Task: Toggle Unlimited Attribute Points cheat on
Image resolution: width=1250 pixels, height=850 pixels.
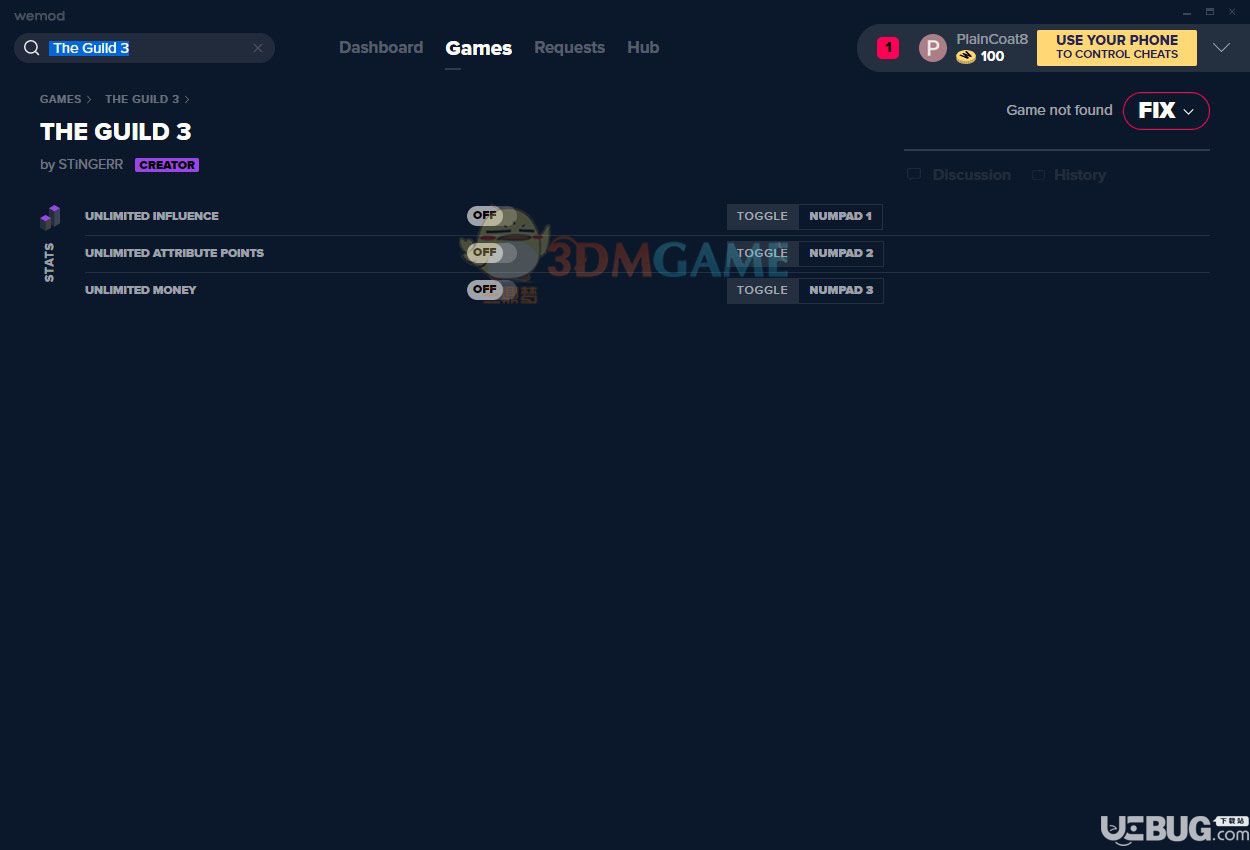Action: pyautogui.click(x=492, y=253)
